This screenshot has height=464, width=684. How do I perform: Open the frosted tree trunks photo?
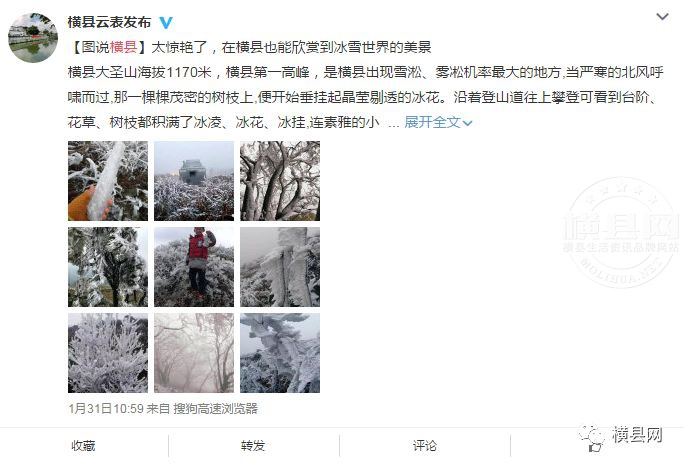pyautogui.click(x=280, y=181)
